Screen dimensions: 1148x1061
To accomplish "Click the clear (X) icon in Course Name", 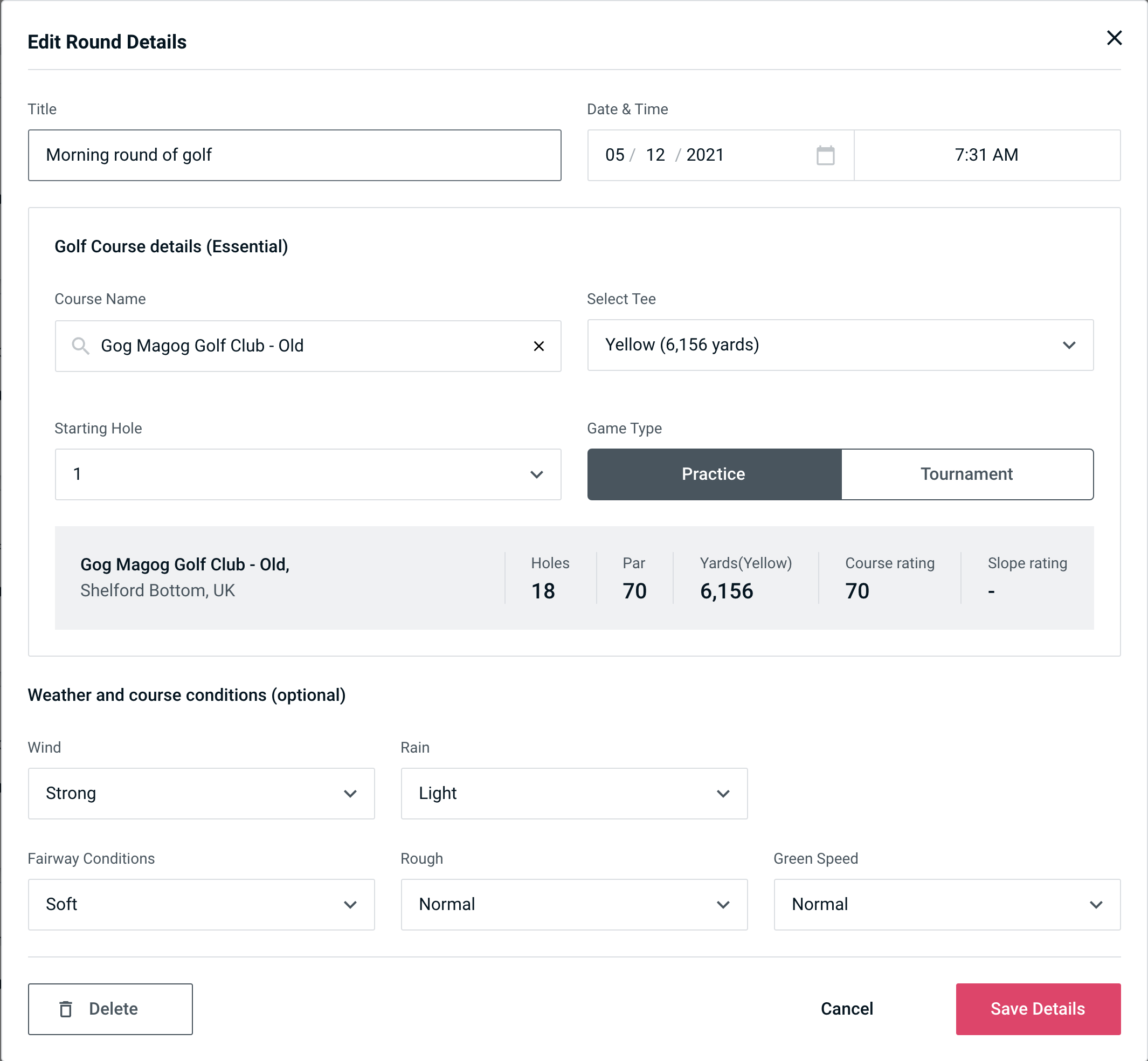I will (539, 346).
